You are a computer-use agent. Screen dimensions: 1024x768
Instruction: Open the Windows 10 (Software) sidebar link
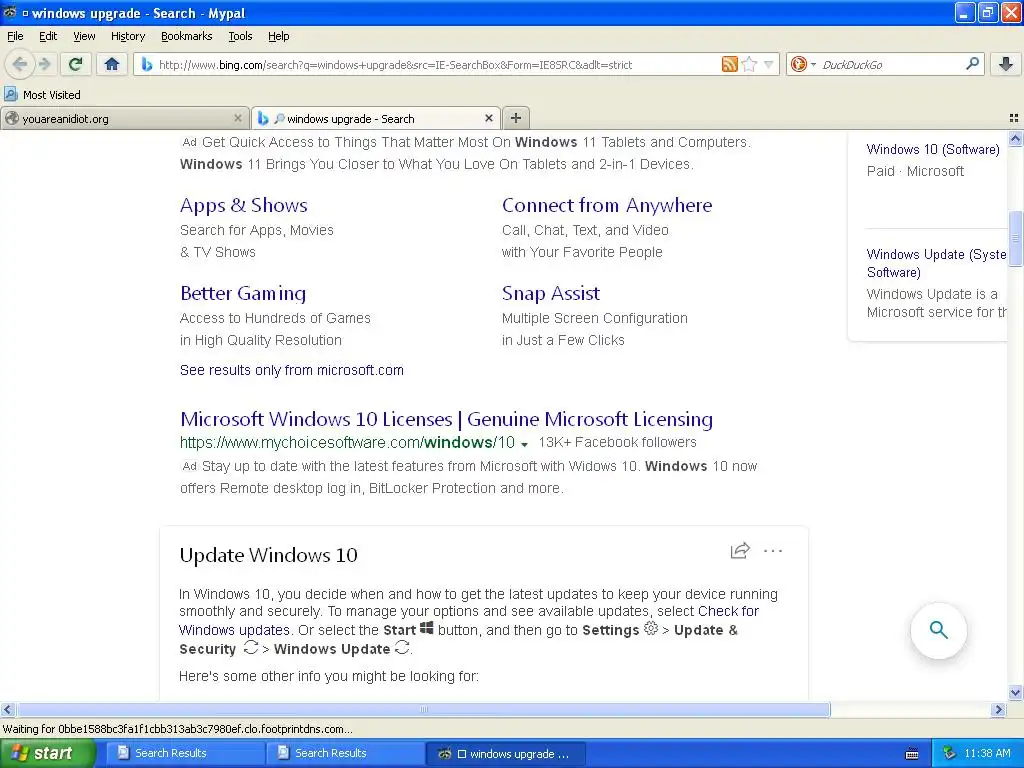(933, 149)
